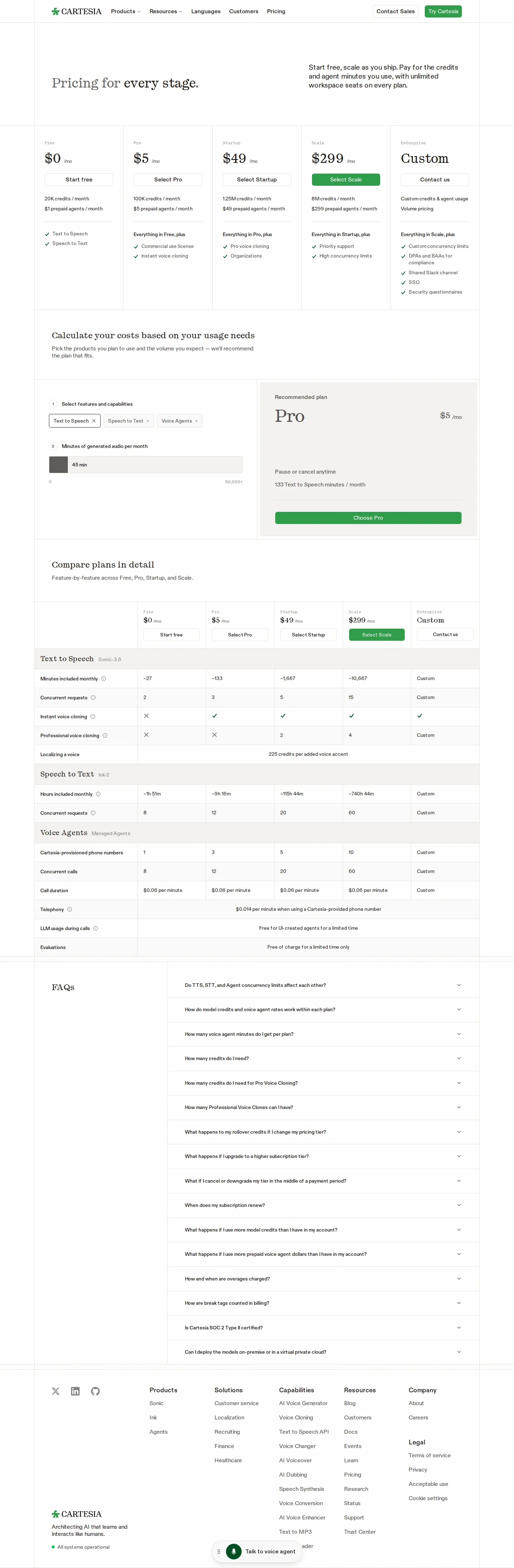This screenshot has height=1568, width=514.
Task: Open Languages in top navigation
Action: click(x=206, y=11)
